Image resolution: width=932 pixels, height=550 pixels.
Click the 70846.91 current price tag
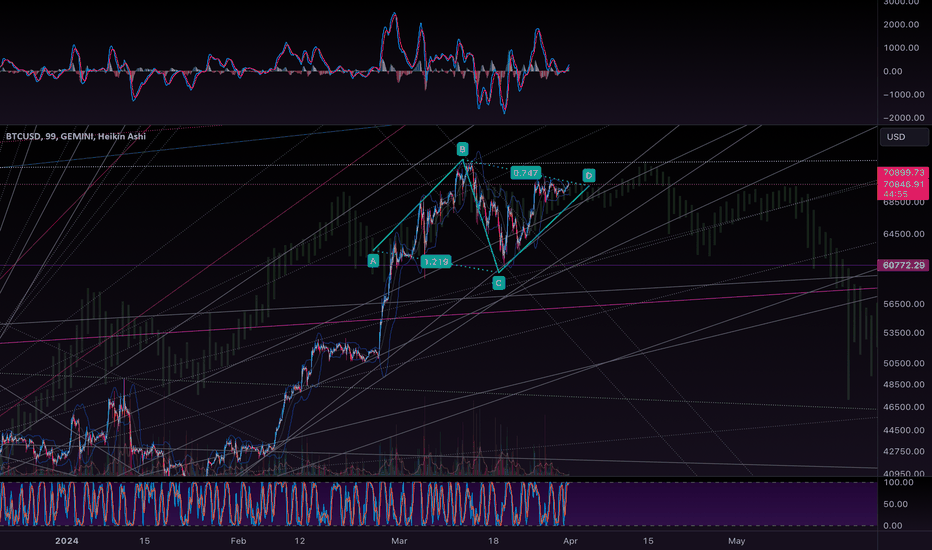pyautogui.click(x=903, y=184)
